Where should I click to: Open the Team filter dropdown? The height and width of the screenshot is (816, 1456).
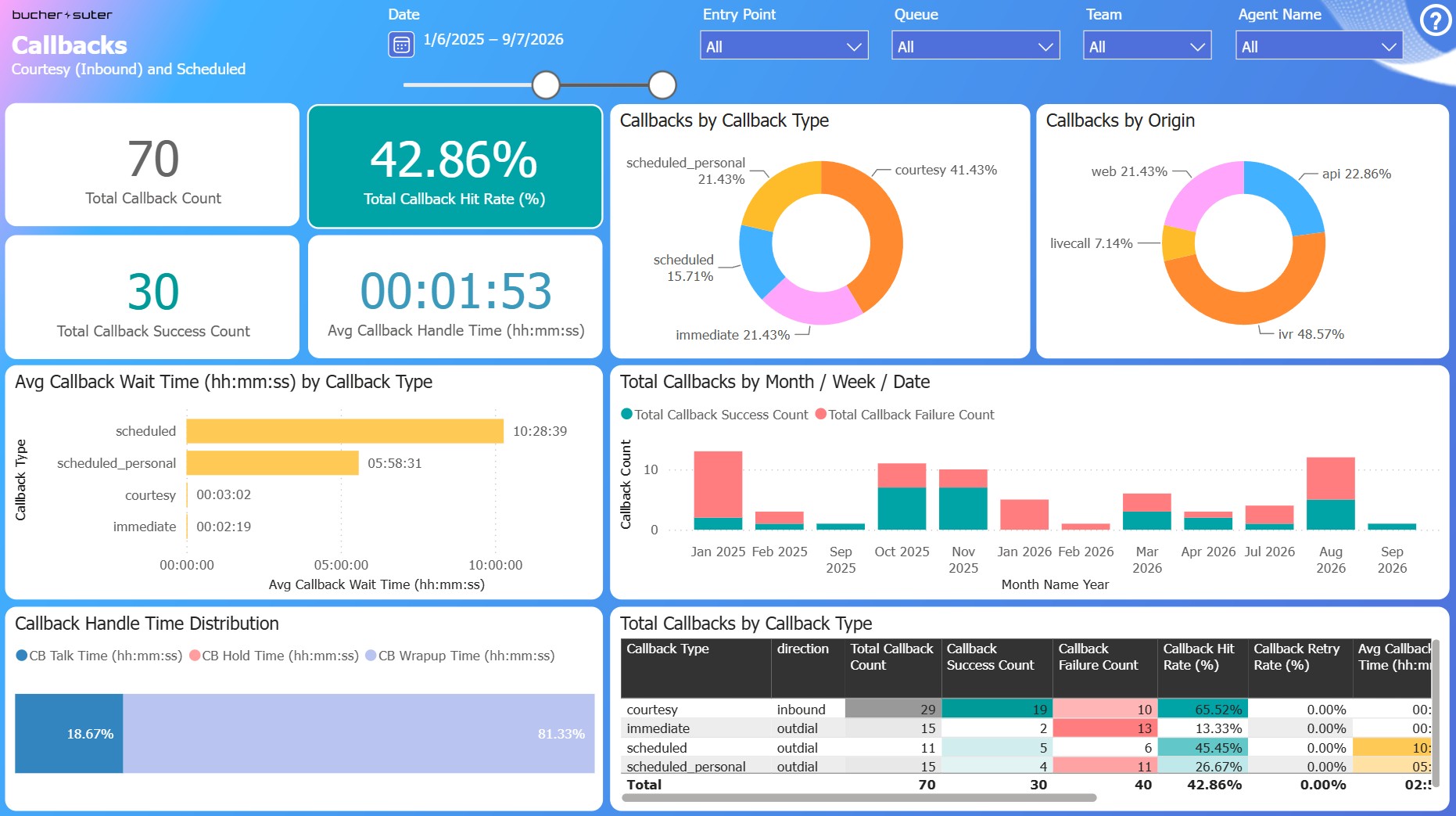pyautogui.click(x=1147, y=46)
